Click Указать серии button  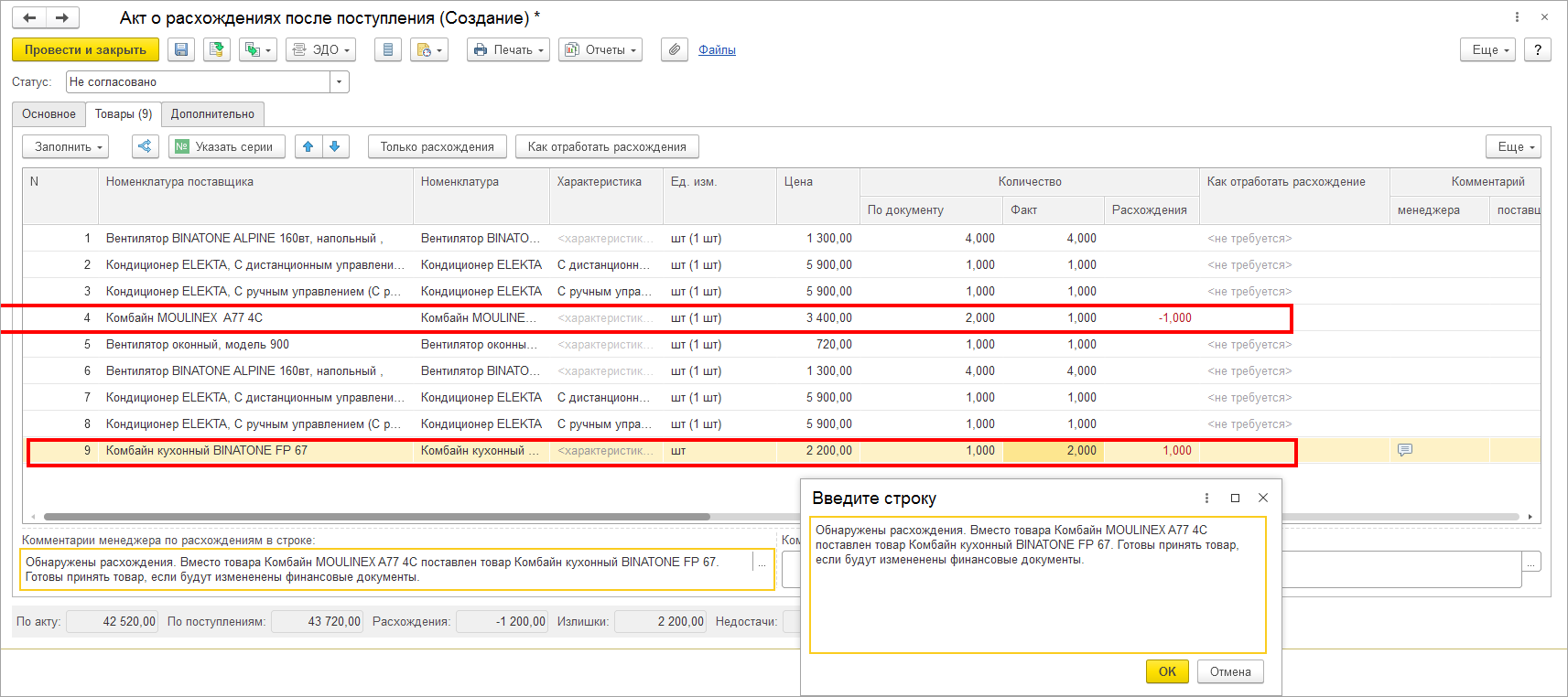pos(226,146)
